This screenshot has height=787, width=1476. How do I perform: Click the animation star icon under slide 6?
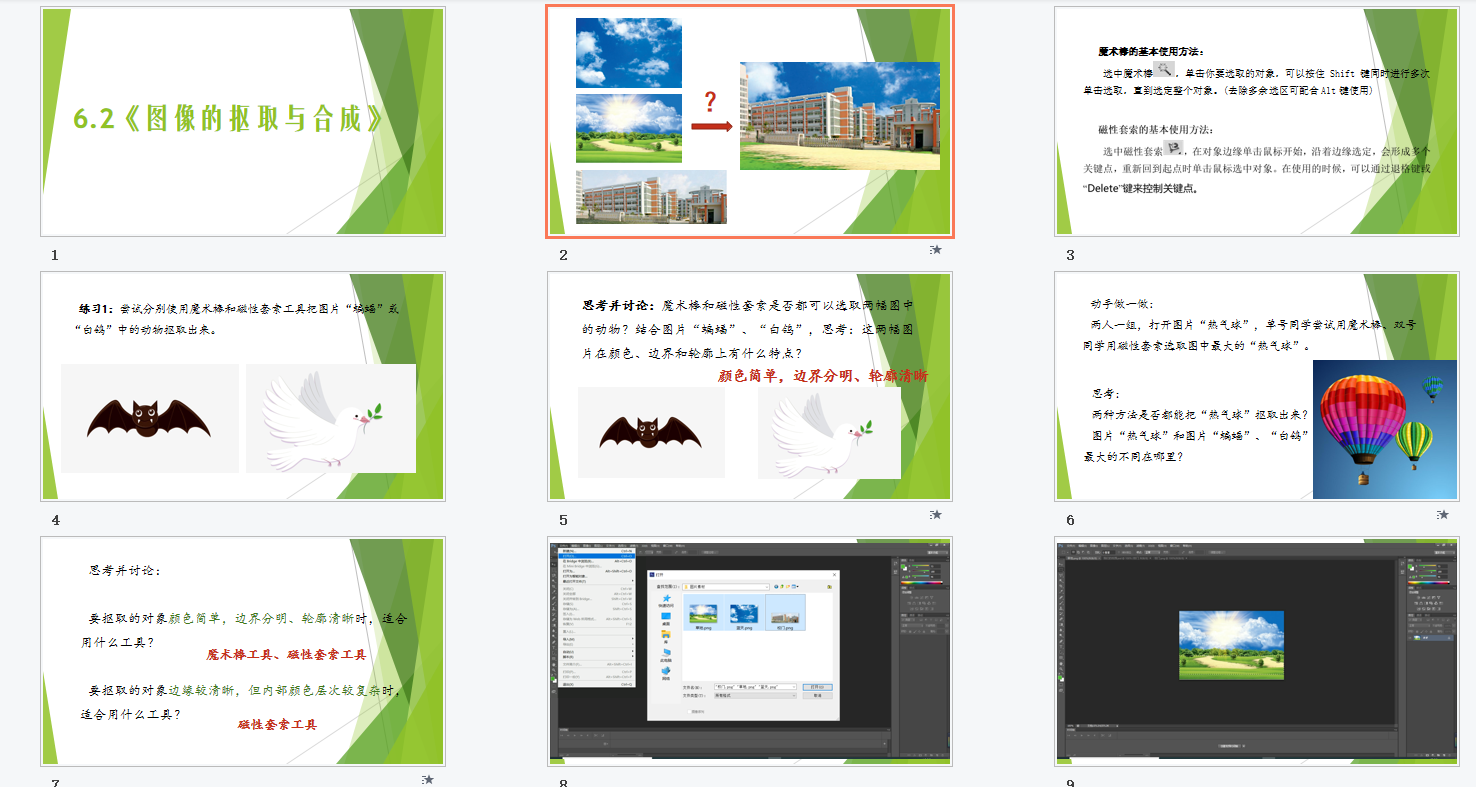[x=1442, y=515]
